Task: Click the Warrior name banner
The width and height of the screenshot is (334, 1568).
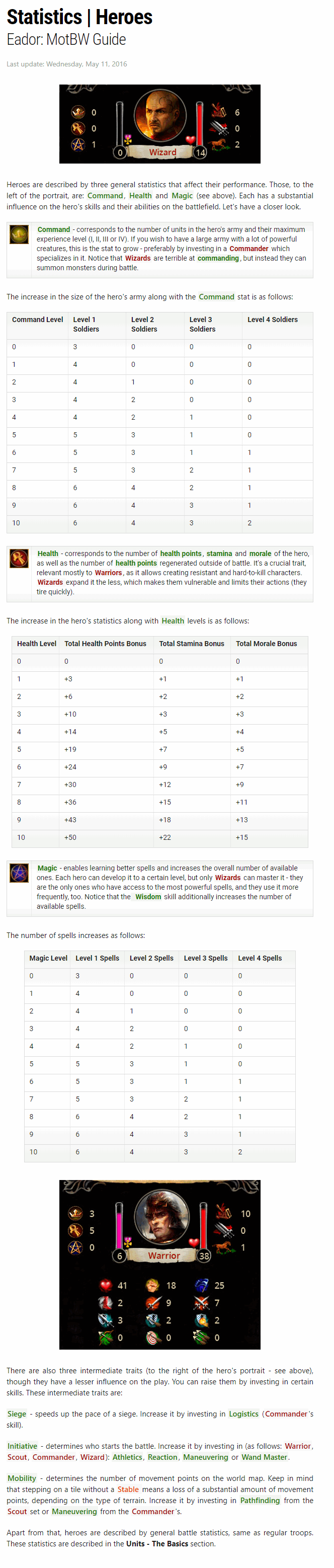Action: point(164,1255)
